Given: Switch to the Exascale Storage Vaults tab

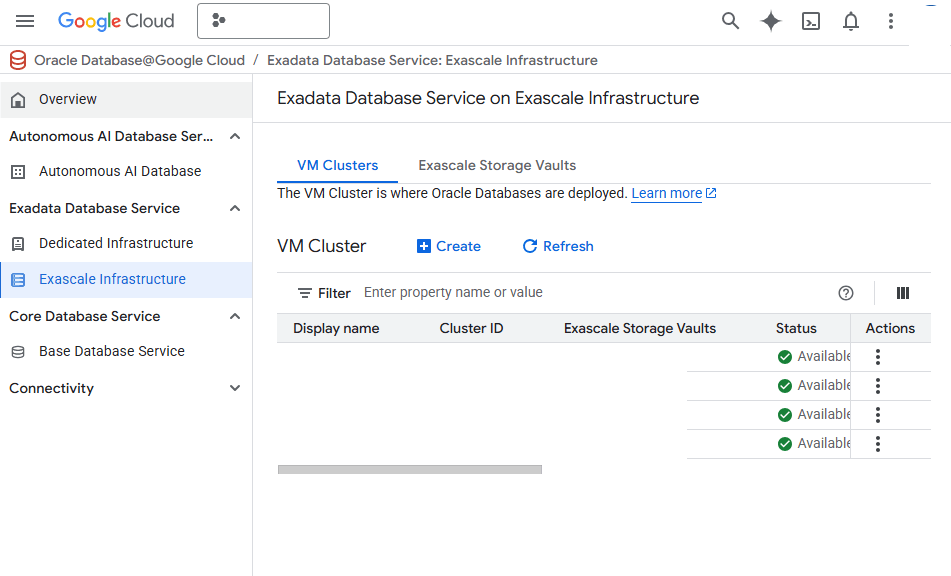Looking at the screenshot, I should (497, 165).
